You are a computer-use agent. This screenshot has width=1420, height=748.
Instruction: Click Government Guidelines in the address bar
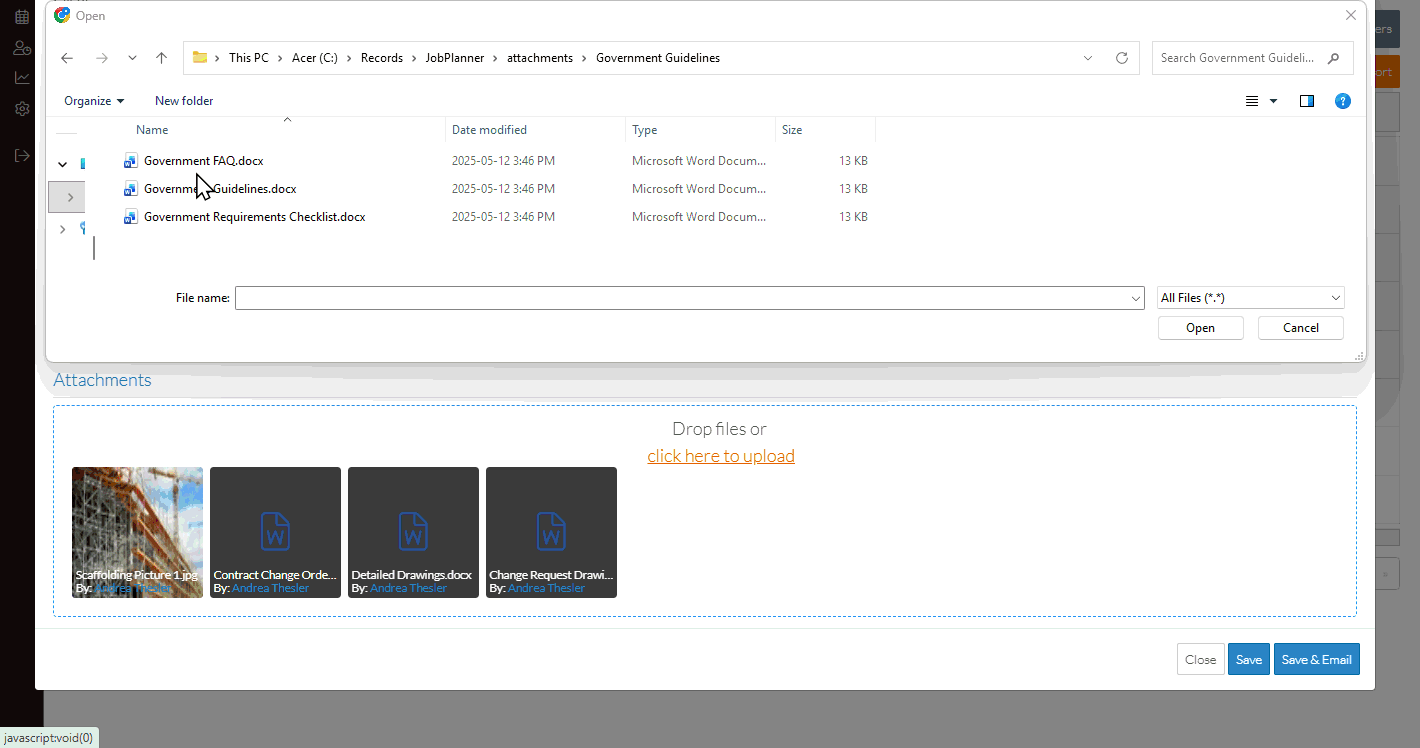point(658,58)
